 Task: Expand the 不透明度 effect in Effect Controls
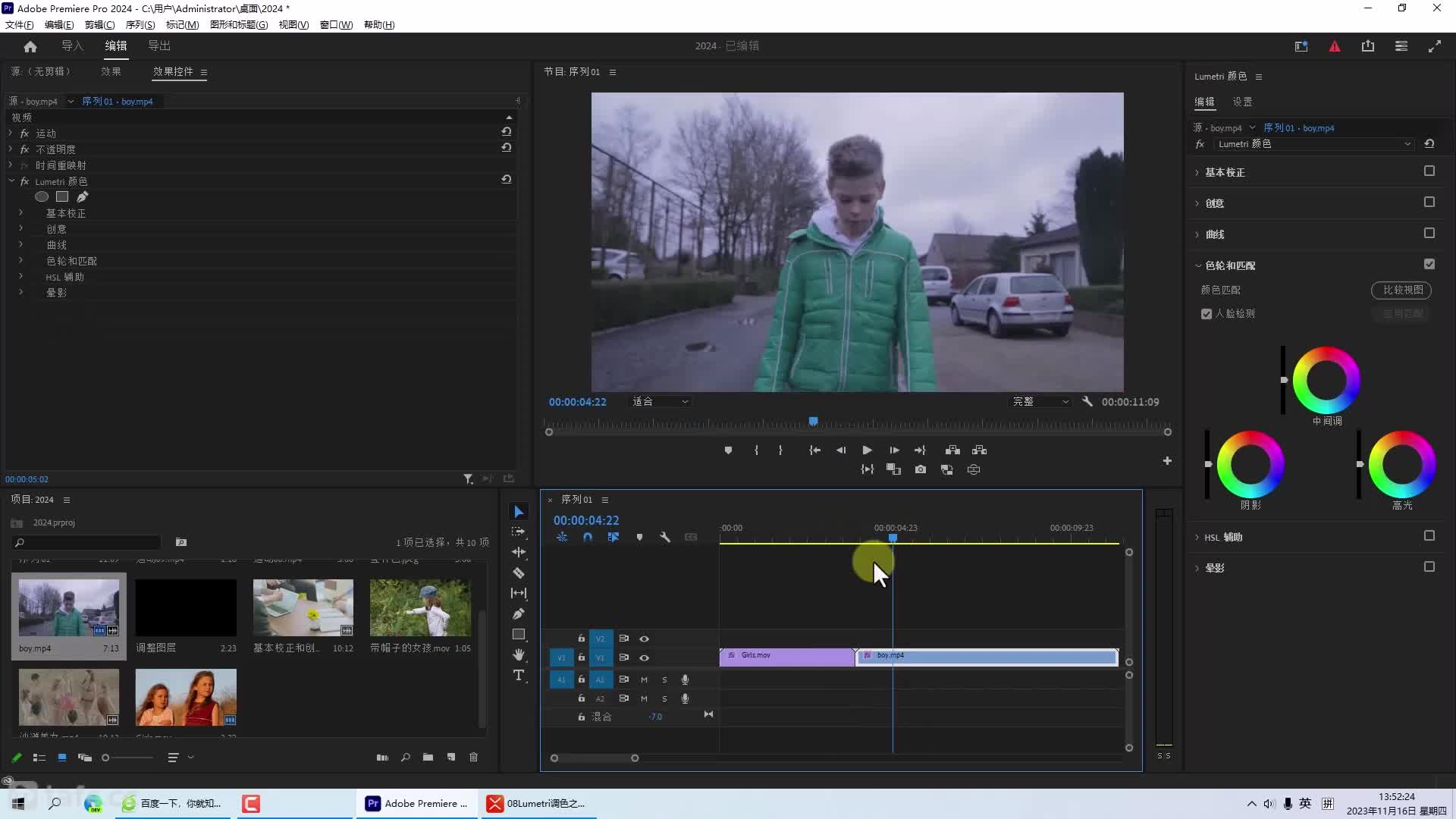(x=11, y=149)
